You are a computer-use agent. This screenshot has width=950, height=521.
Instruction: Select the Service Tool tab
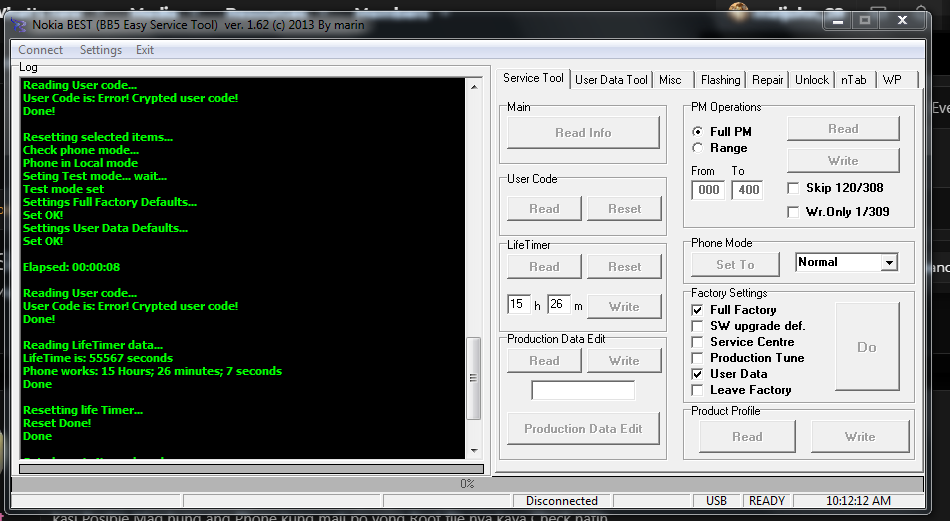[x=533, y=78]
